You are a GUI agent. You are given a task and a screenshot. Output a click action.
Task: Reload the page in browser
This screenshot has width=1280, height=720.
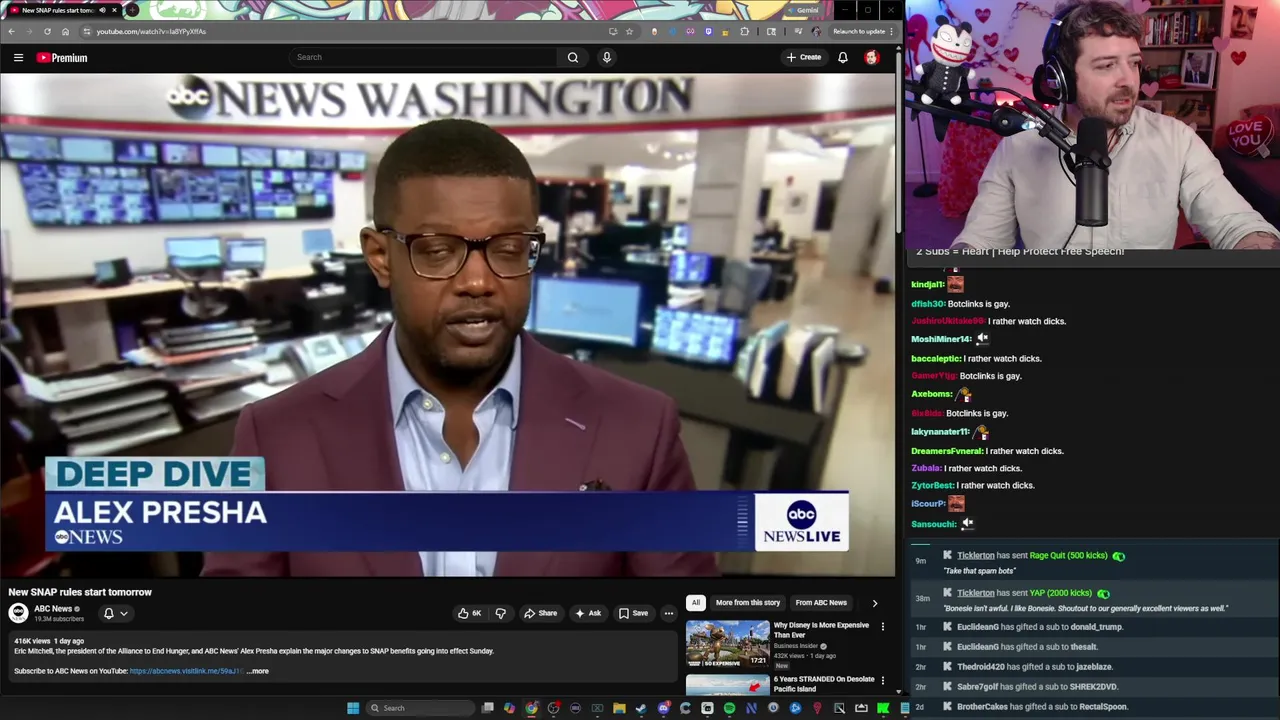point(47,31)
